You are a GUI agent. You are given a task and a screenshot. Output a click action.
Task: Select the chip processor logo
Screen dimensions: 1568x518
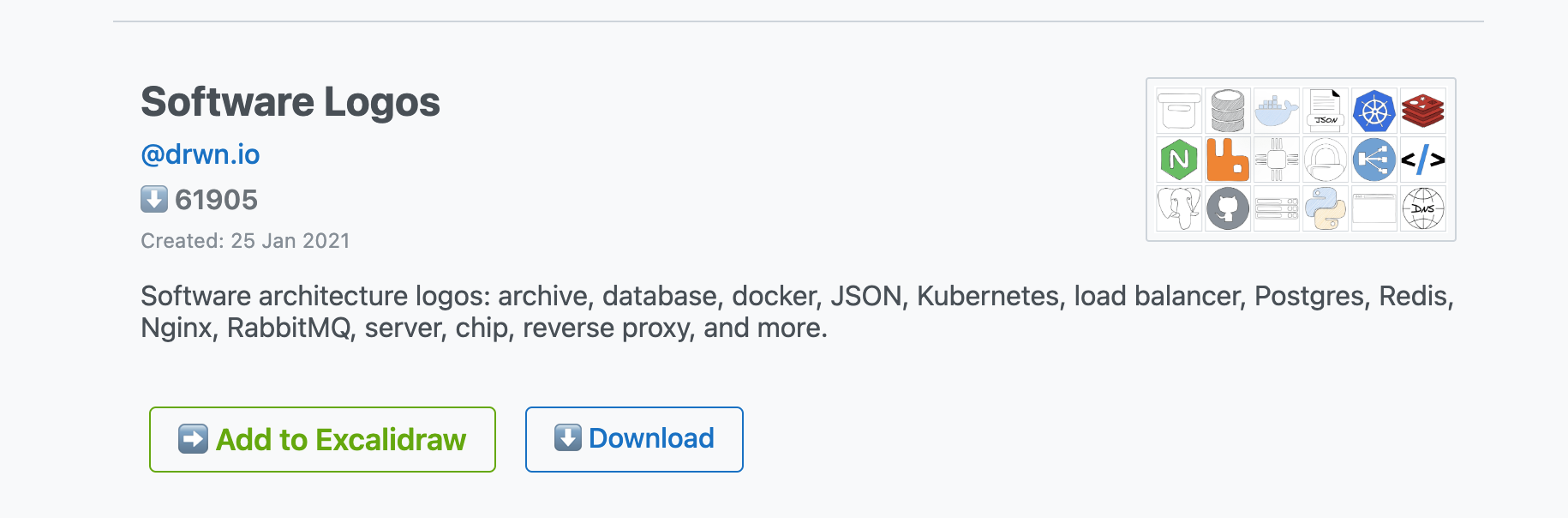(1277, 160)
